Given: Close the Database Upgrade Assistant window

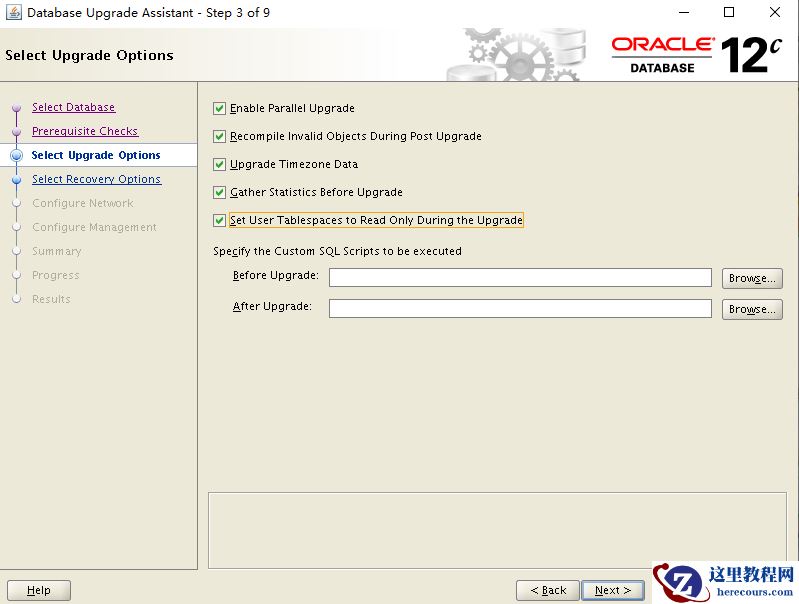Looking at the screenshot, I should pyautogui.click(x=775, y=12).
